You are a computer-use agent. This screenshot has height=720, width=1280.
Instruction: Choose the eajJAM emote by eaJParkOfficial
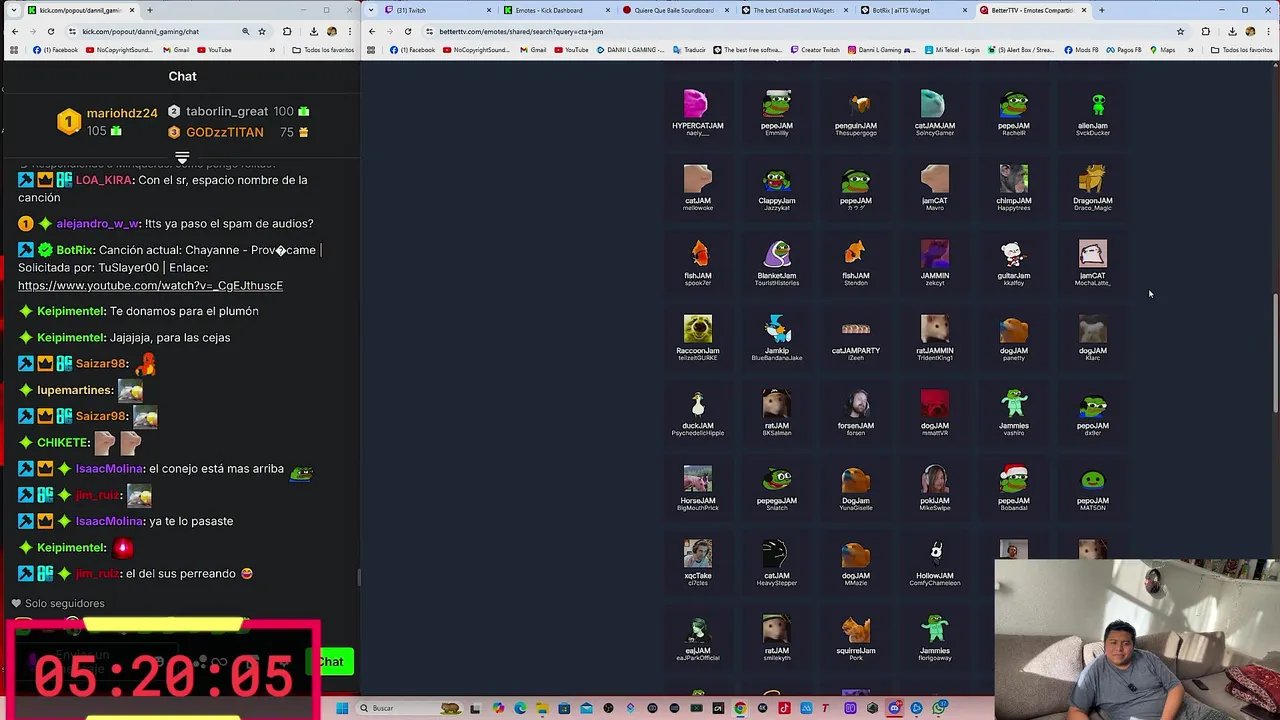click(698, 637)
